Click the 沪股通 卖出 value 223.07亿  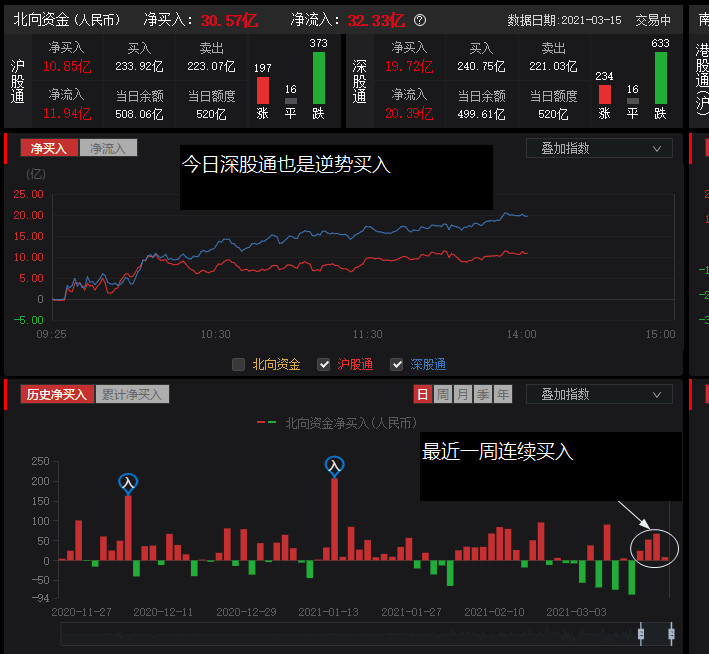tap(211, 66)
